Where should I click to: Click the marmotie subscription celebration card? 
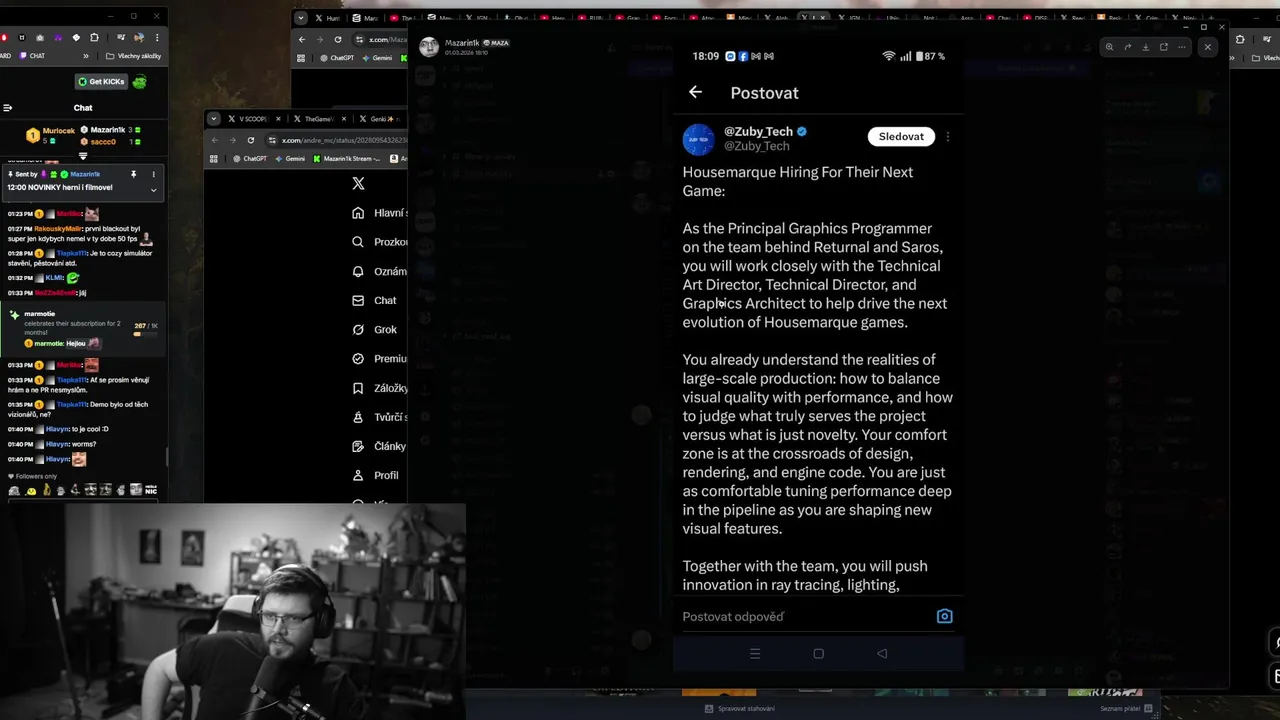[x=82, y=328]
